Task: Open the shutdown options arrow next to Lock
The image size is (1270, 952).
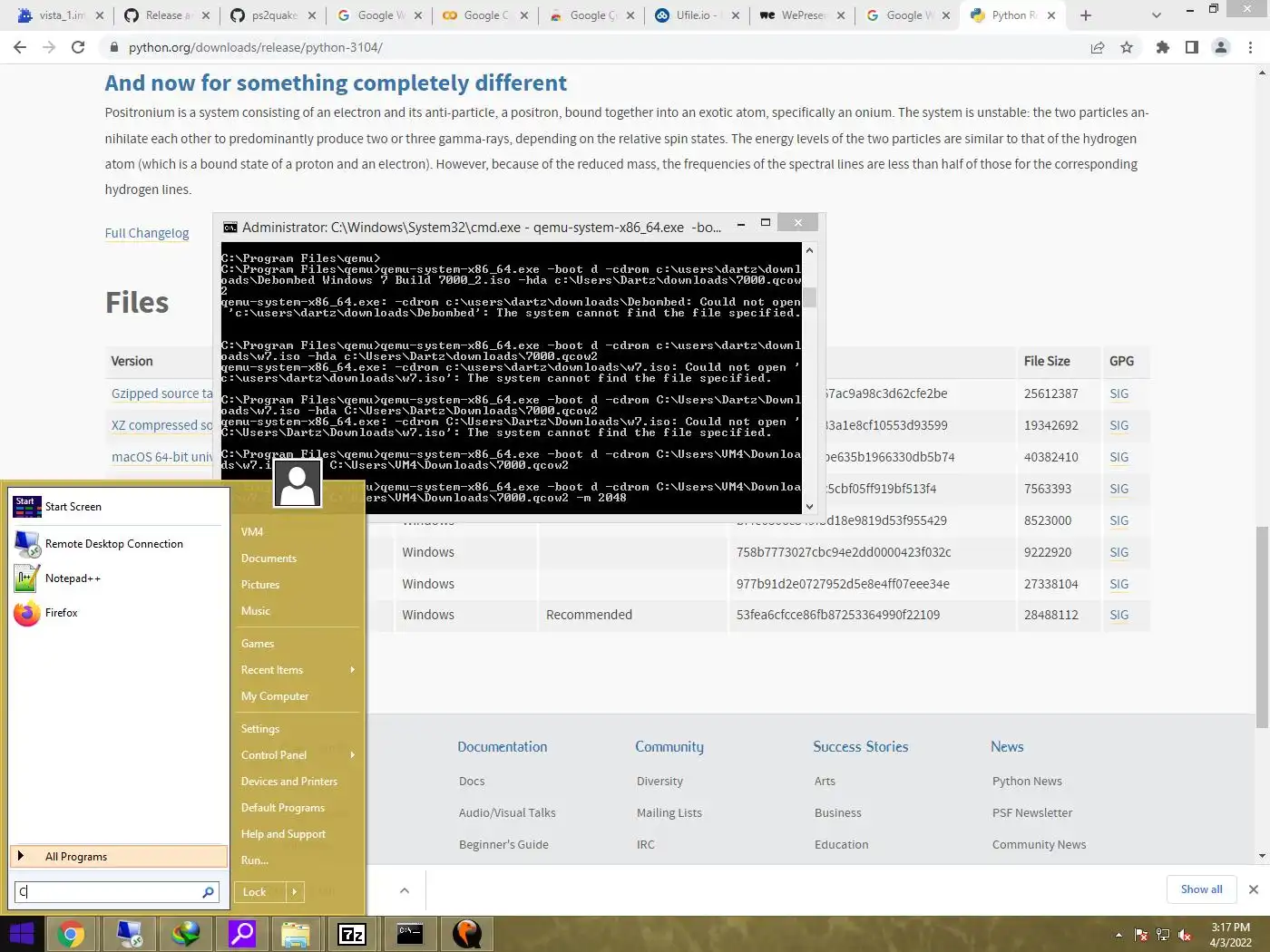Action: pos(295,892)
